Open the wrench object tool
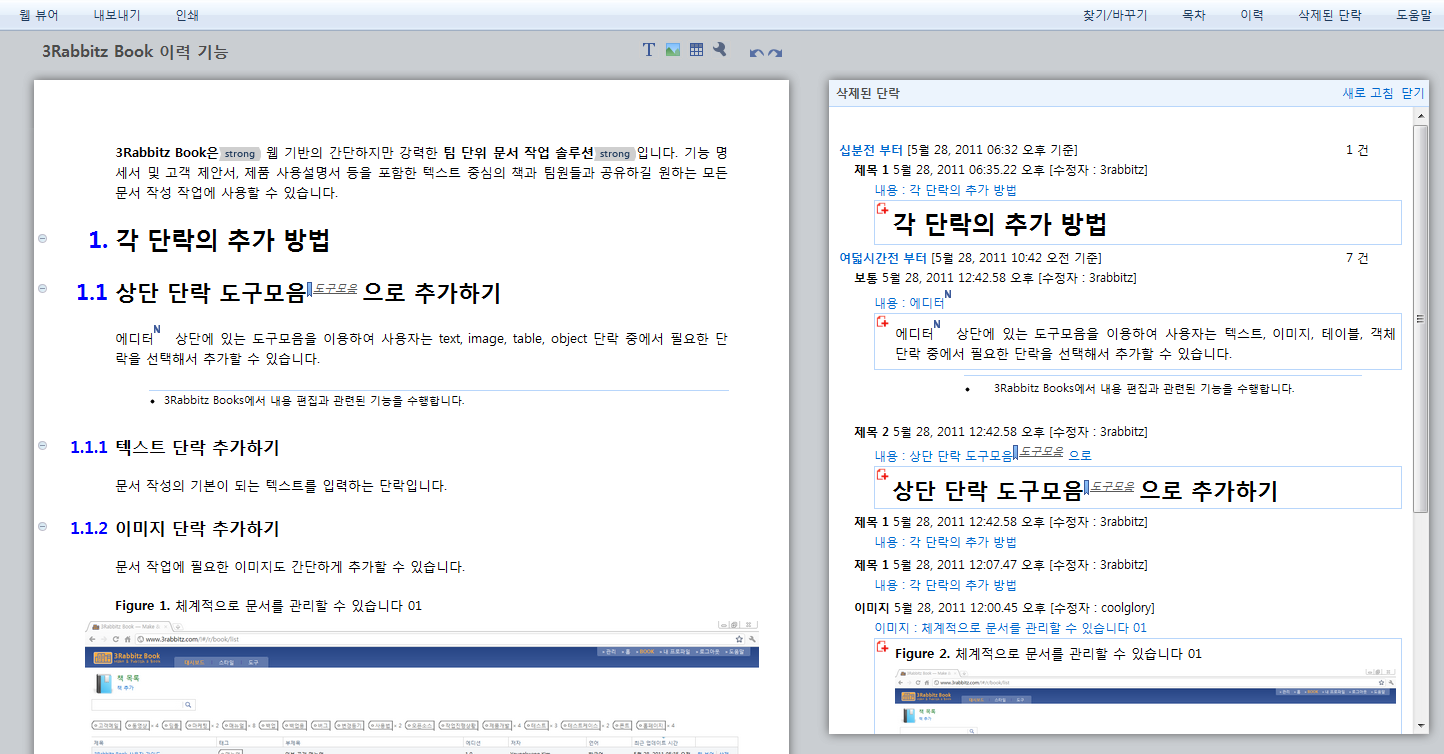The height and width of the screenshot is (754, 1444). pyautogui.click(x=719, y=50)
